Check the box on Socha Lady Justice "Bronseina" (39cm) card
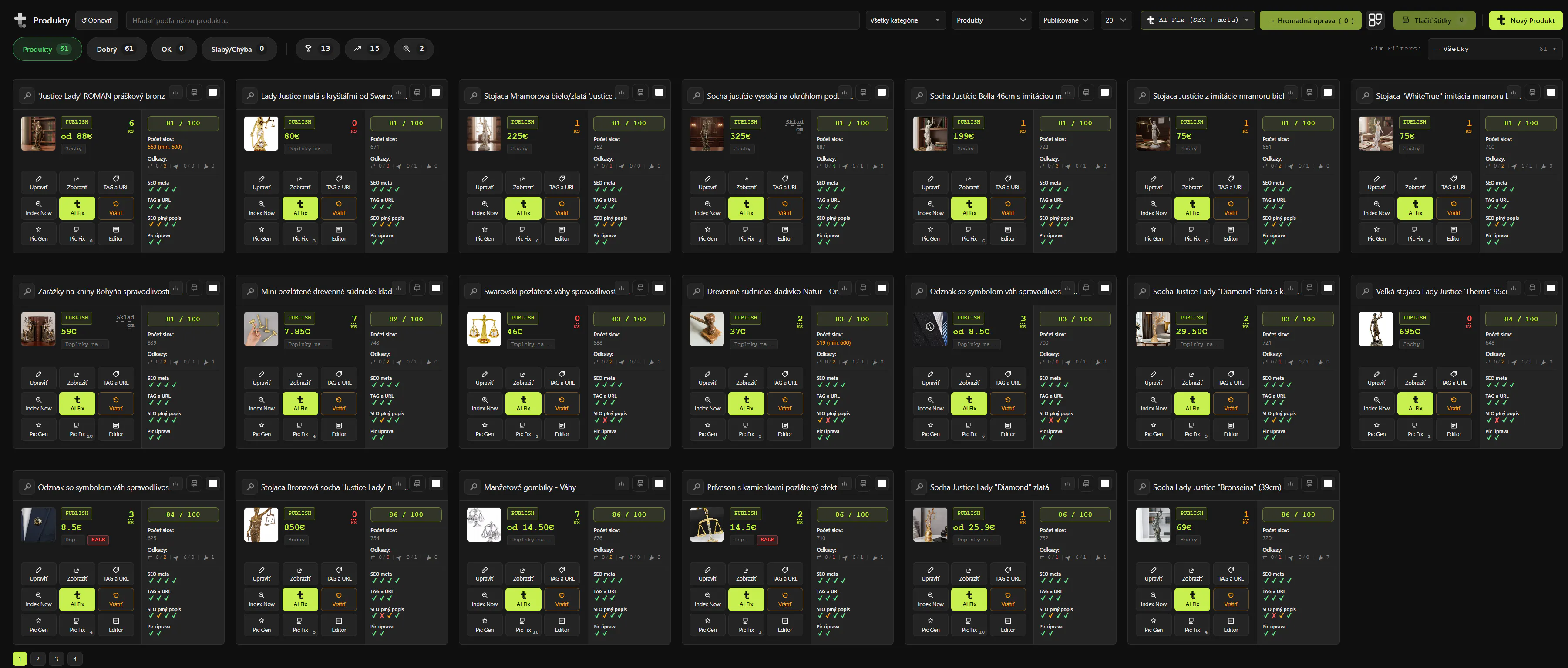Image resolution: width=1568 pixels, height=668 pixels. tap(1328, 483)
